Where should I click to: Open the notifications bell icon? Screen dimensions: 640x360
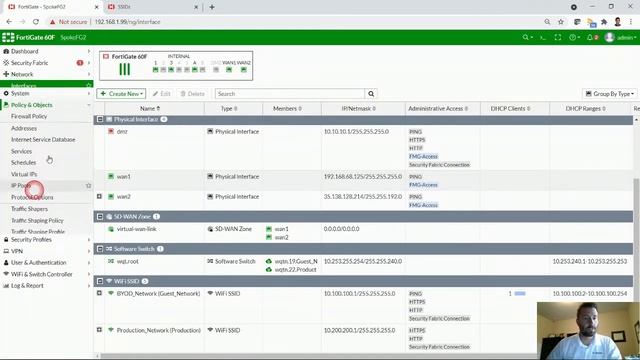pyautogui.click(x=592, y=37)
